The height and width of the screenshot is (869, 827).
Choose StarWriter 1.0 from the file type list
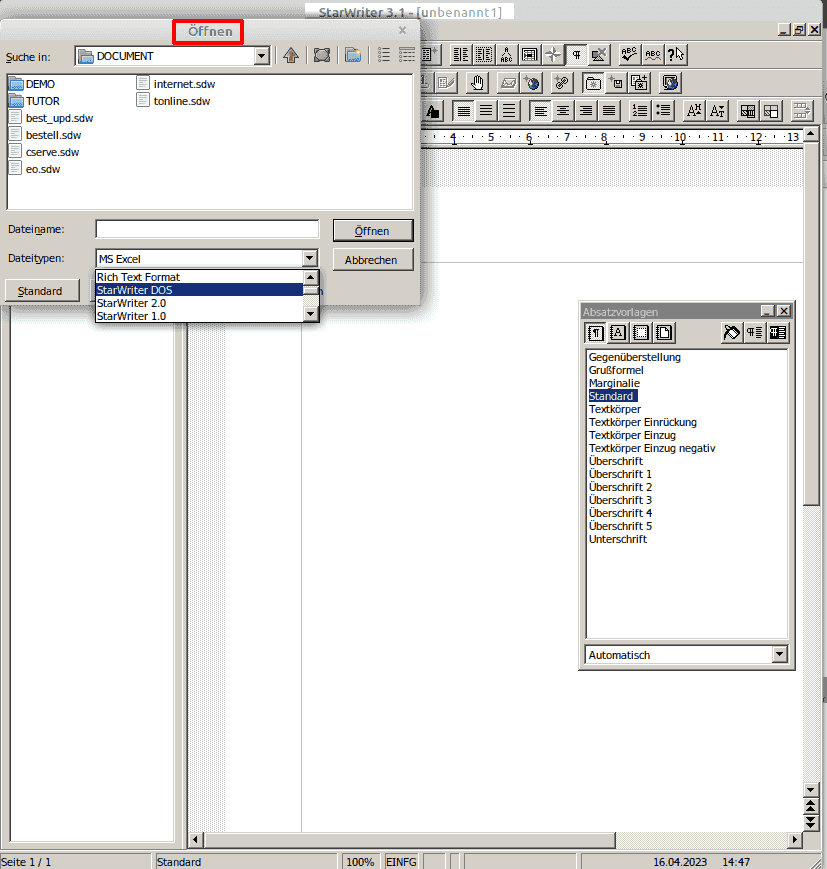(199, 316)
